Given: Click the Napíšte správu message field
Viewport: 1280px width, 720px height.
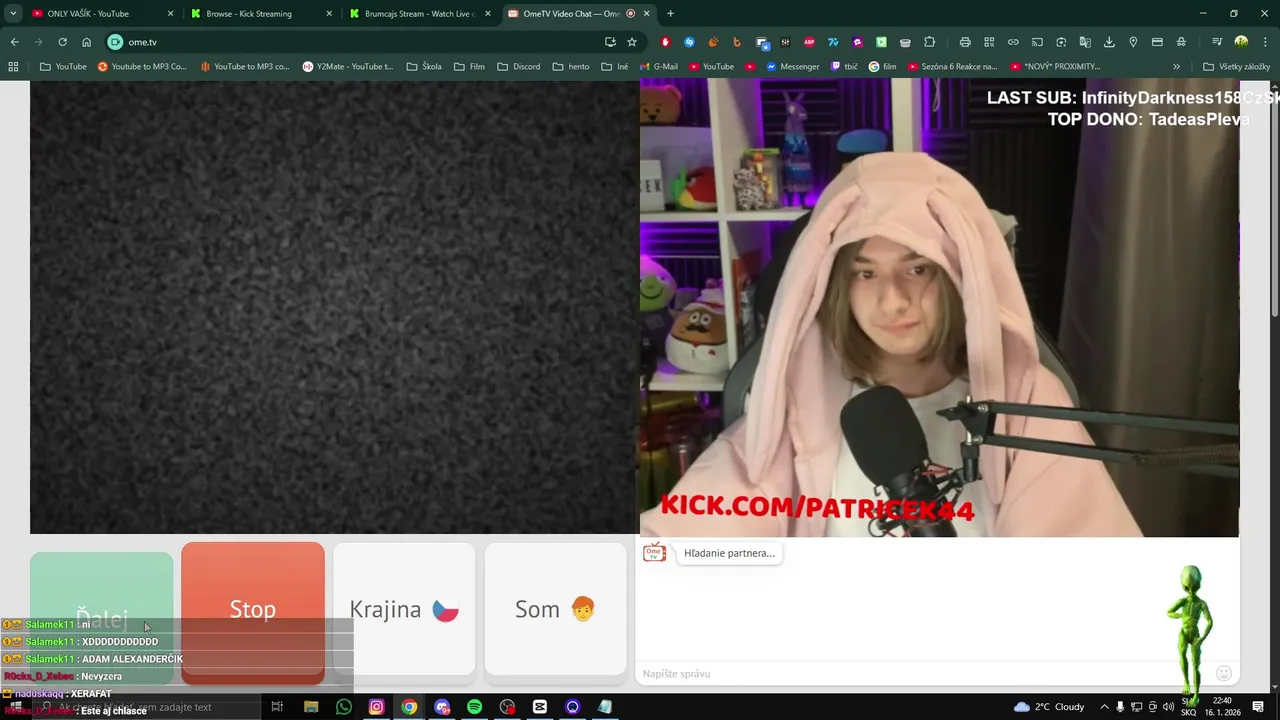Looking at the screenshot, I should (925, 674).
